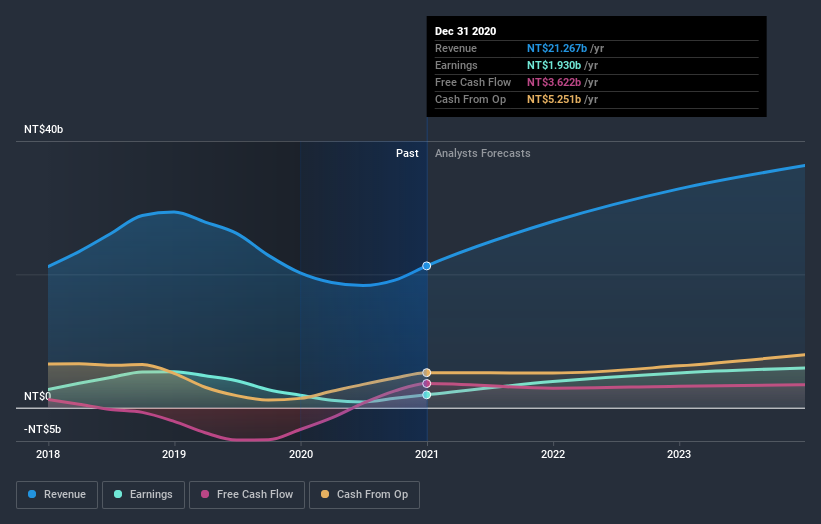821x524 pixels.
Task: Click the Free Cash Flow label in tooltip
Action: pos(473,82)
